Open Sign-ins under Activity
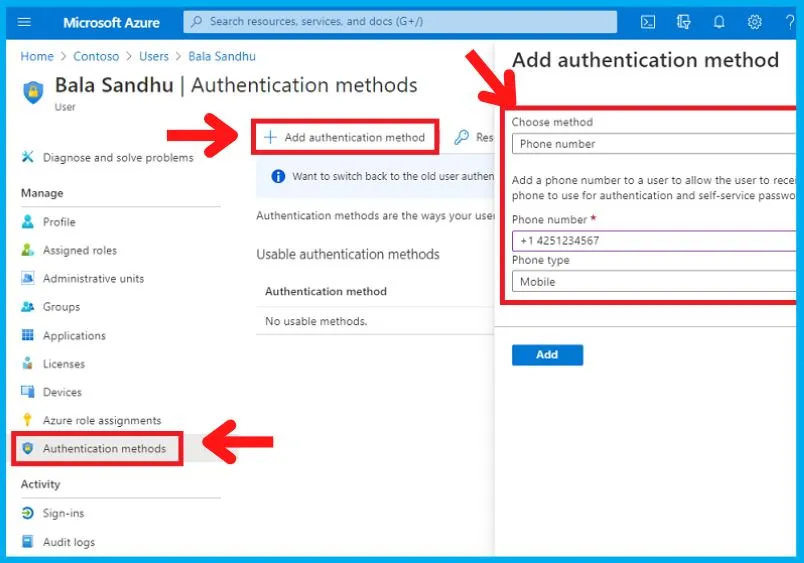804x563 pixels. coord(64,513)
